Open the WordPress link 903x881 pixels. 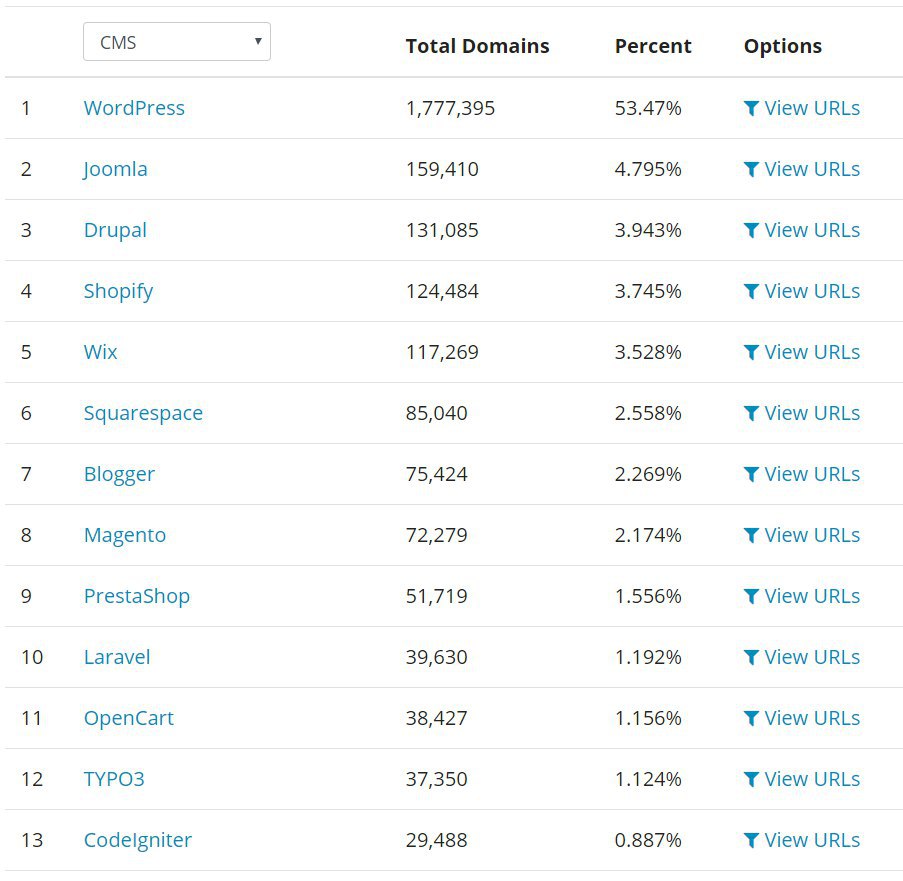pos(134,108)
